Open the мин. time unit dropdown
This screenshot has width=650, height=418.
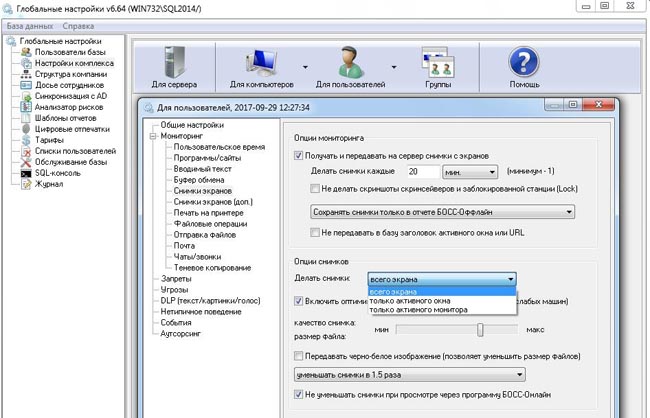[x=470, y=172]
